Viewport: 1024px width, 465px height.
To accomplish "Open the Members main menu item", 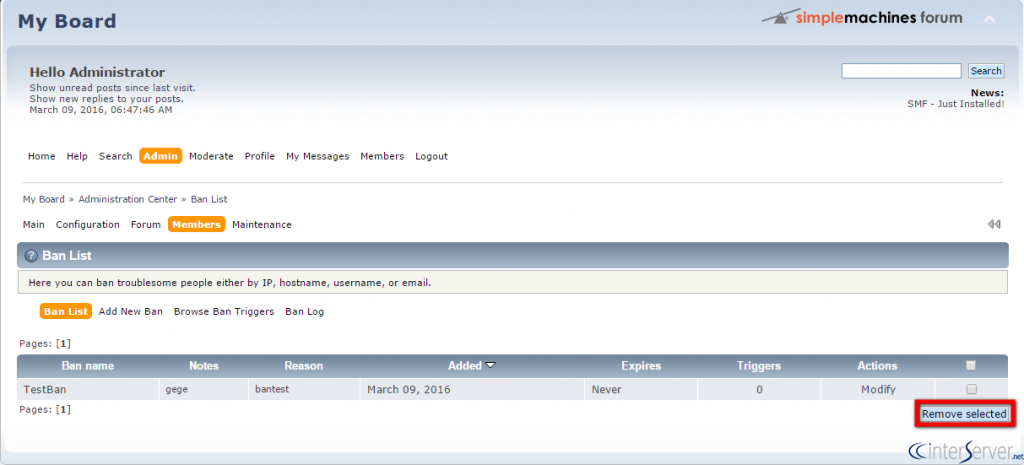I will (382, 156).
